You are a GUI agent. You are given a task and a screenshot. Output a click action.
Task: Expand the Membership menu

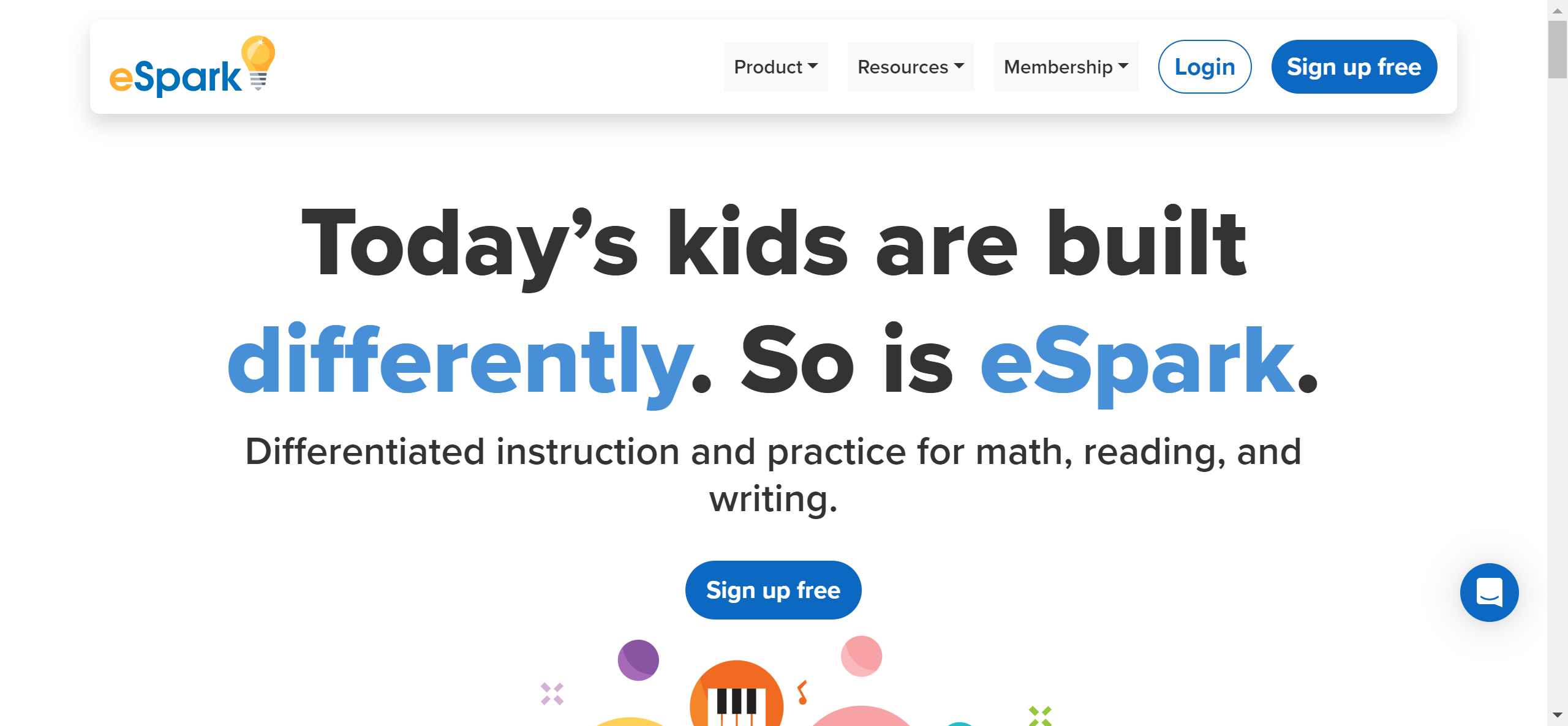1065,67
